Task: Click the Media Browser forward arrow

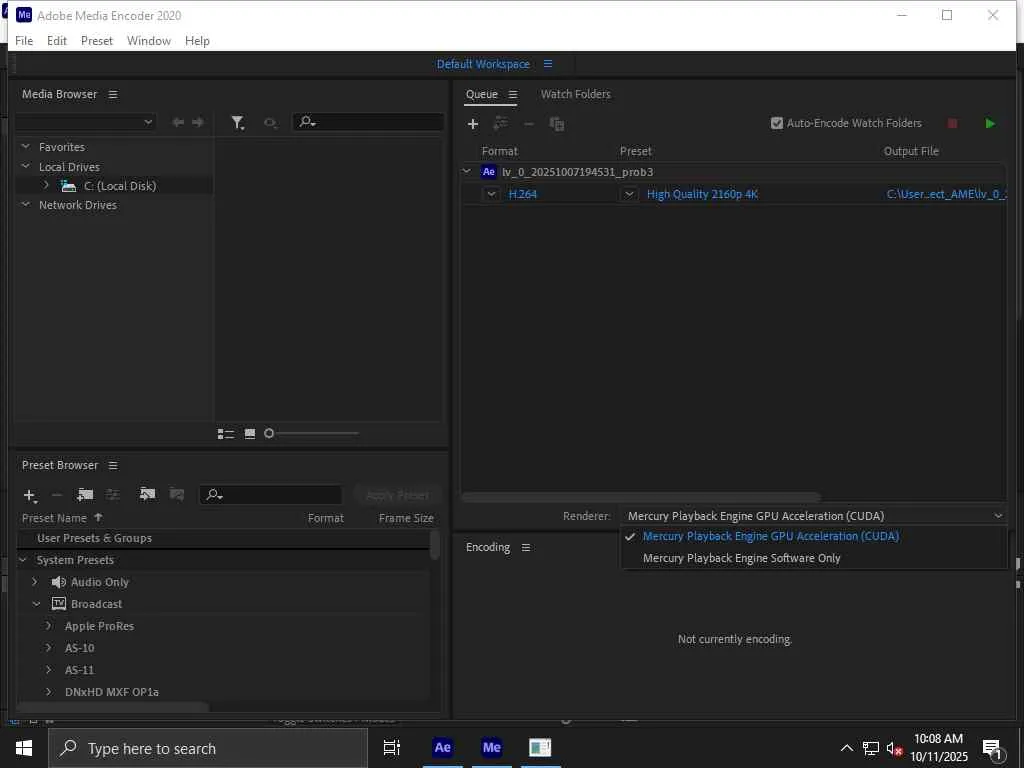Action: coord(198,122)
